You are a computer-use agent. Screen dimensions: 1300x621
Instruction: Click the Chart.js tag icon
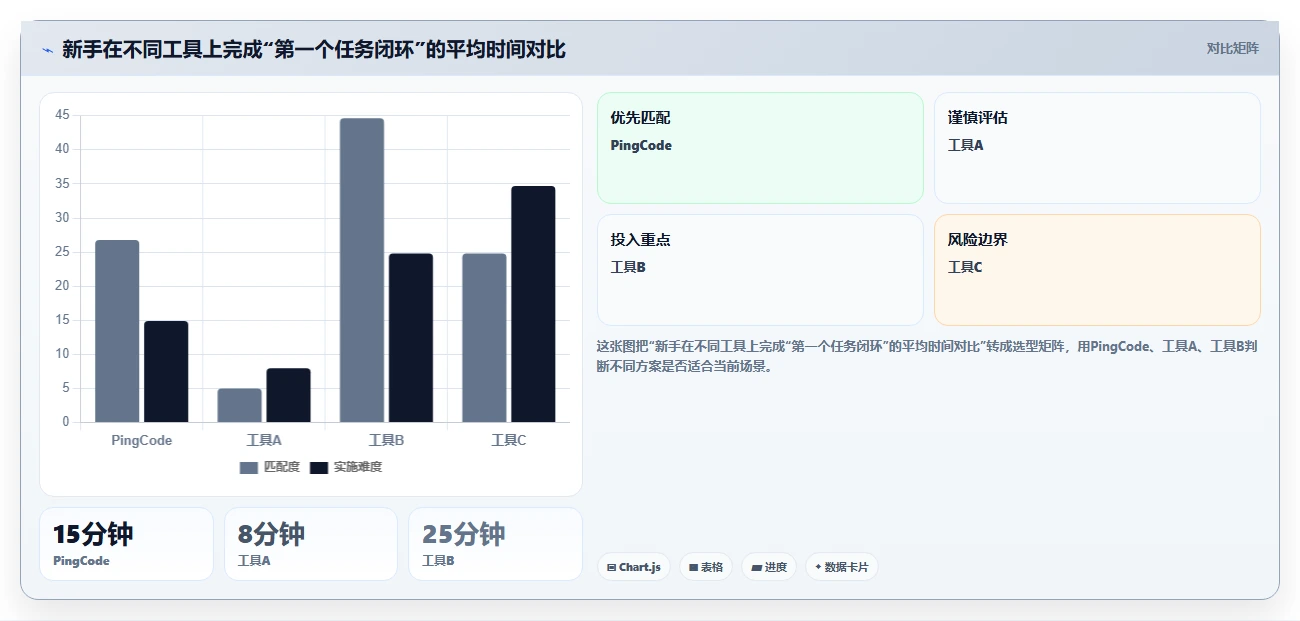611,567
